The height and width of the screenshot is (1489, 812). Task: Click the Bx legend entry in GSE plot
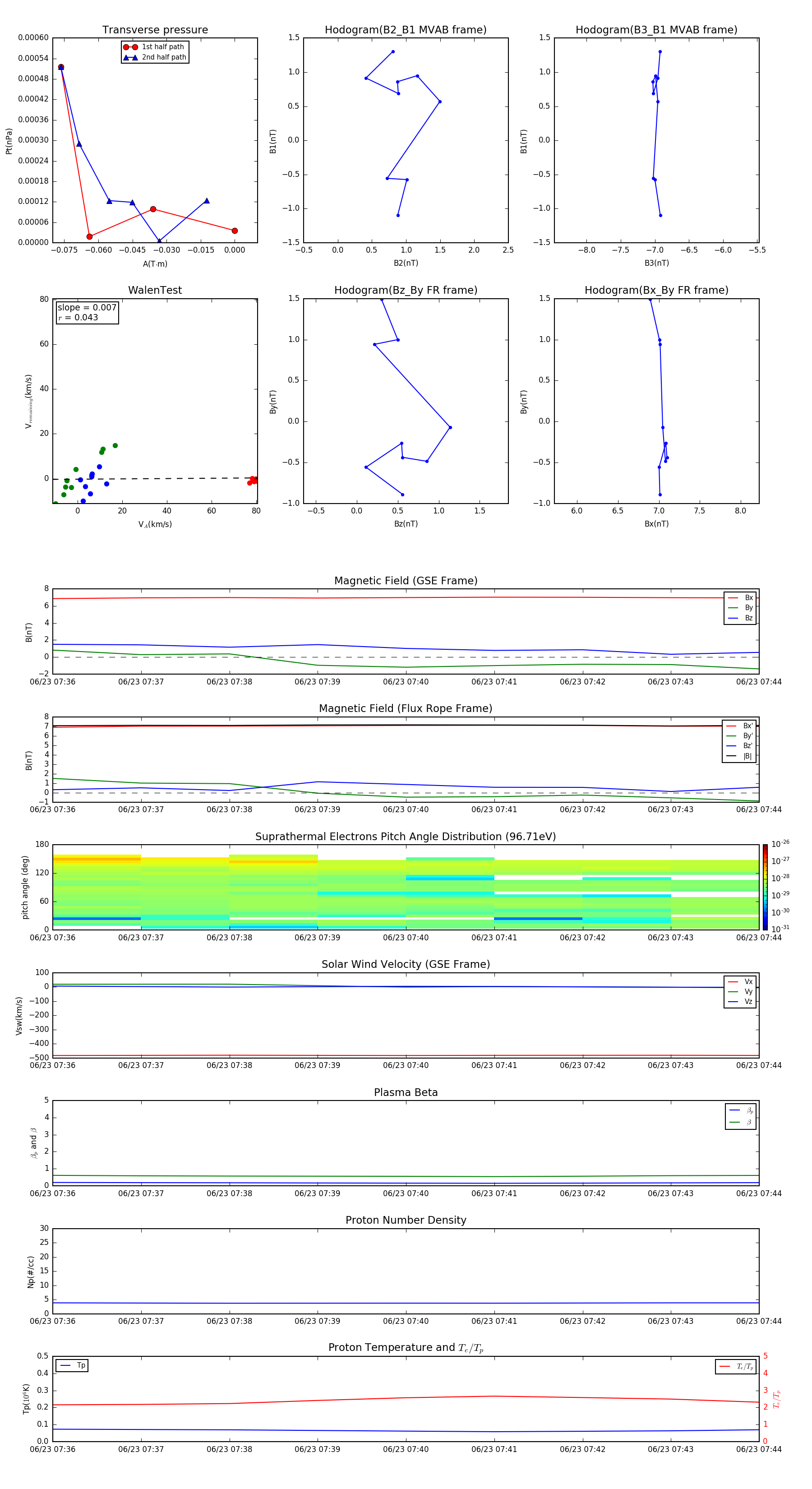tap(740, 598)
